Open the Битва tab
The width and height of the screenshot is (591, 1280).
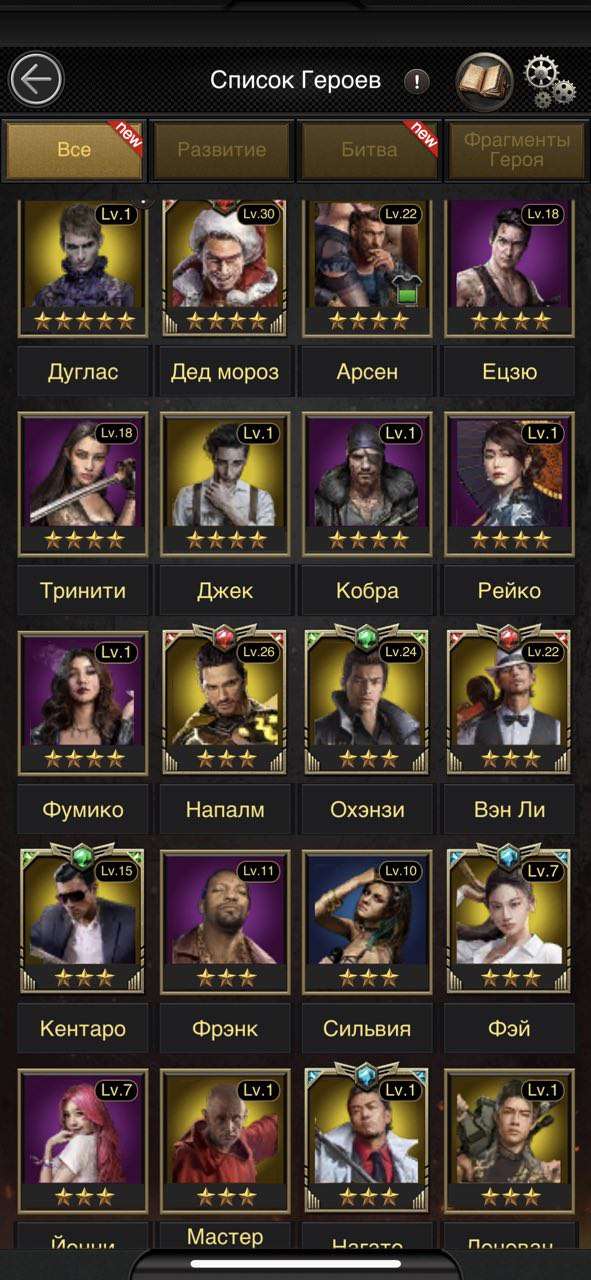[369, 150]
